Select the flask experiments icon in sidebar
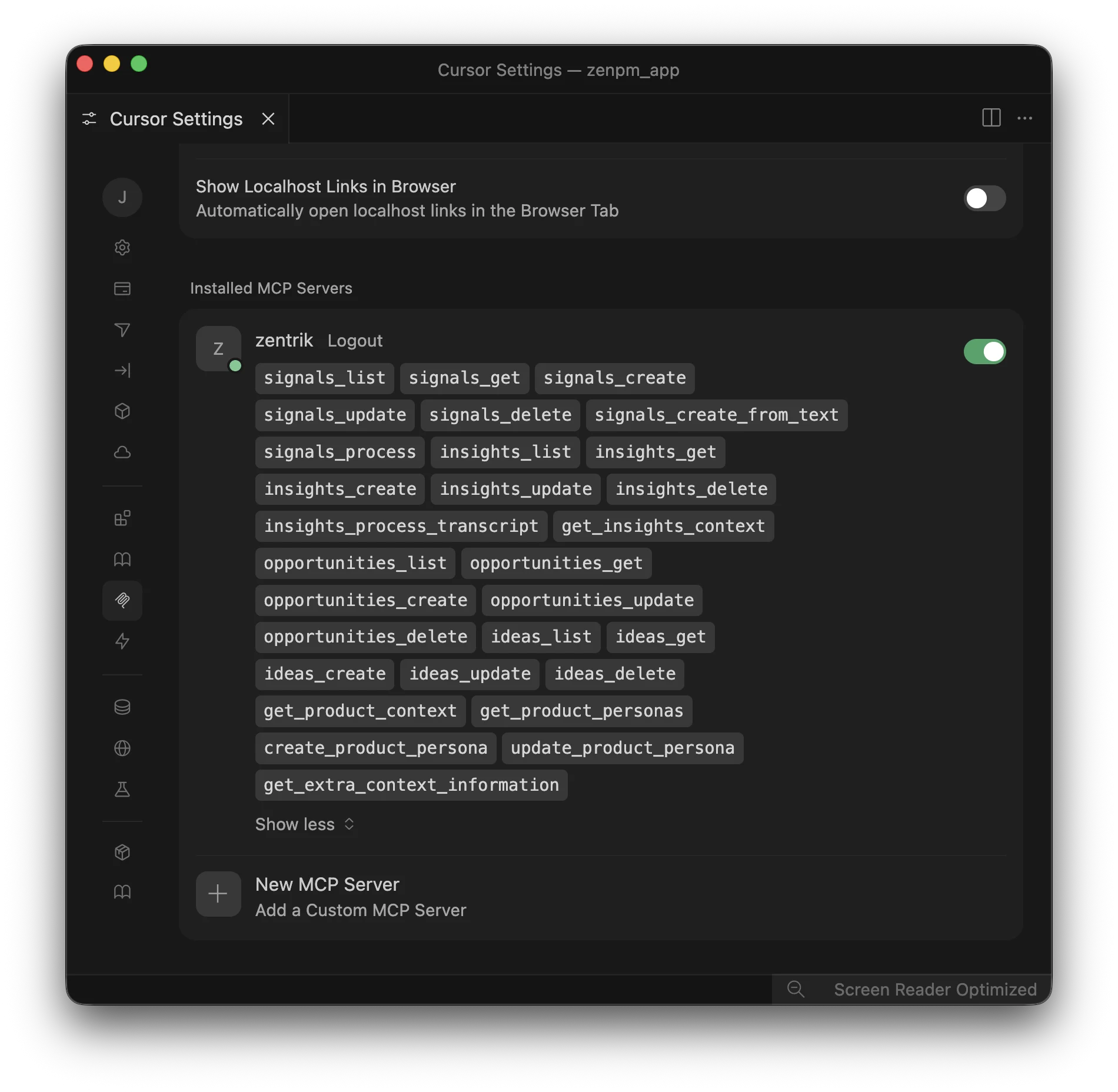 122,790
